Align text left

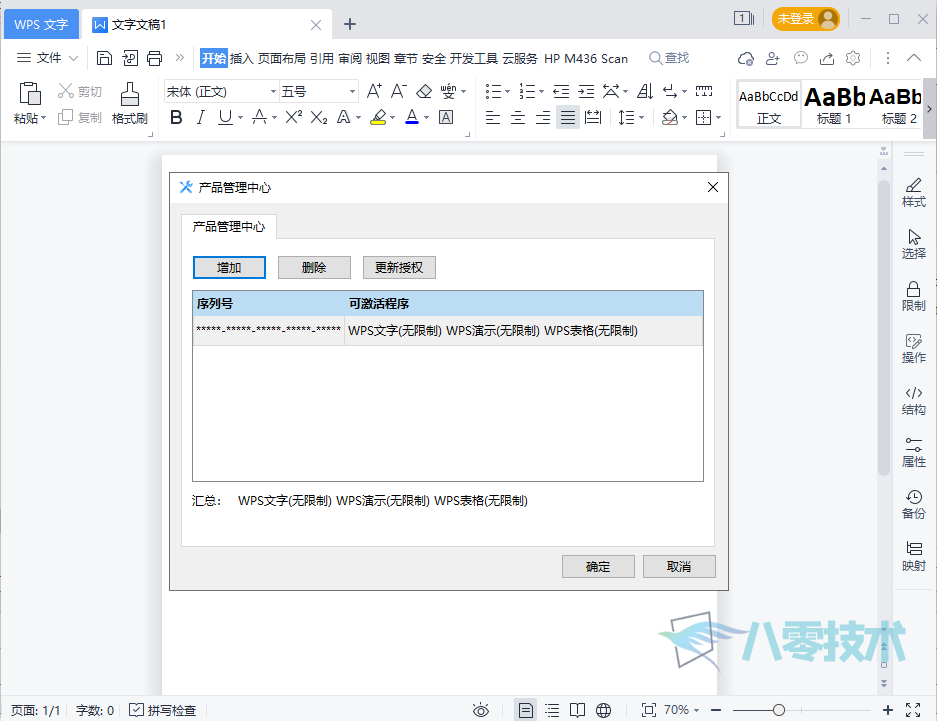pos(493,117)
